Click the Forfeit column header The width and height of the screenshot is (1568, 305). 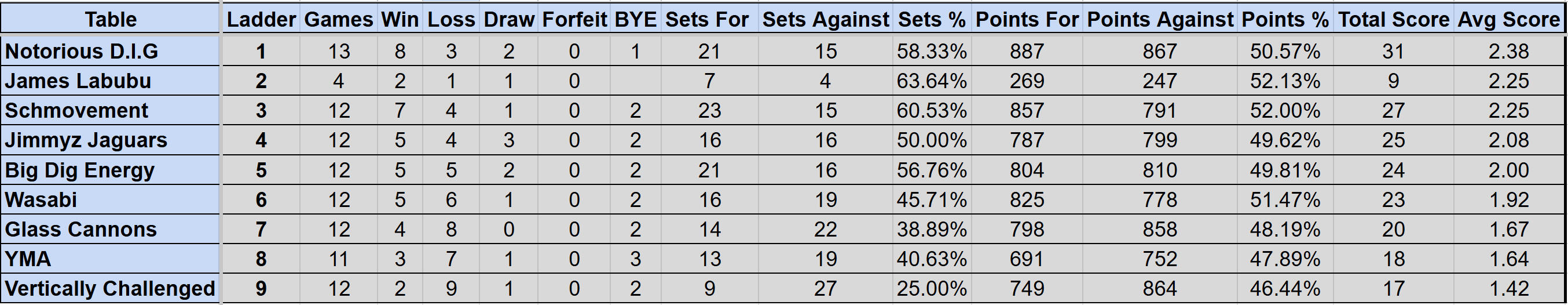[574, 20]
